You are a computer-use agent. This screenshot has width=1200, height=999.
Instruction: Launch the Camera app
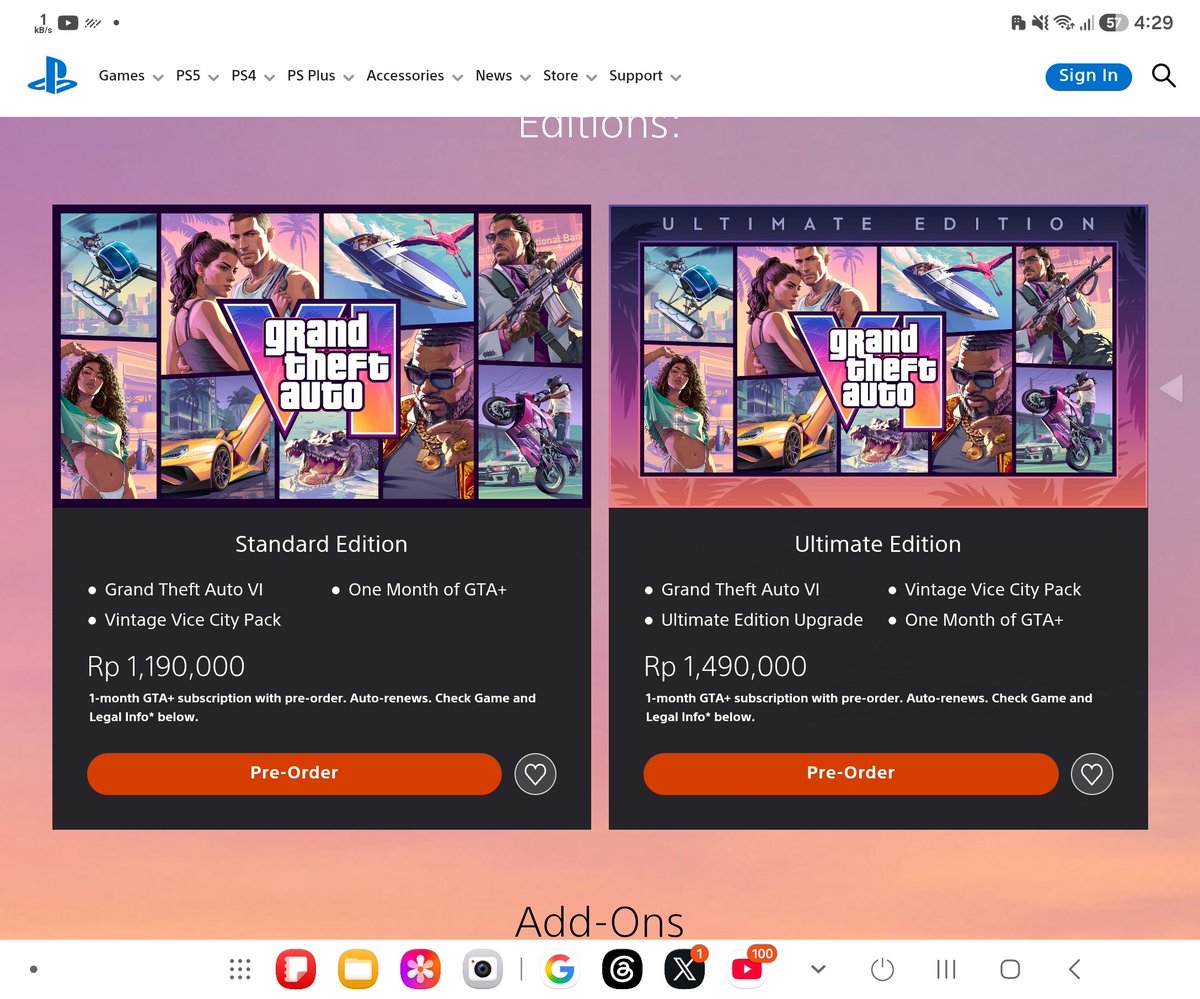pyautogui.click(x=482, y=969)
